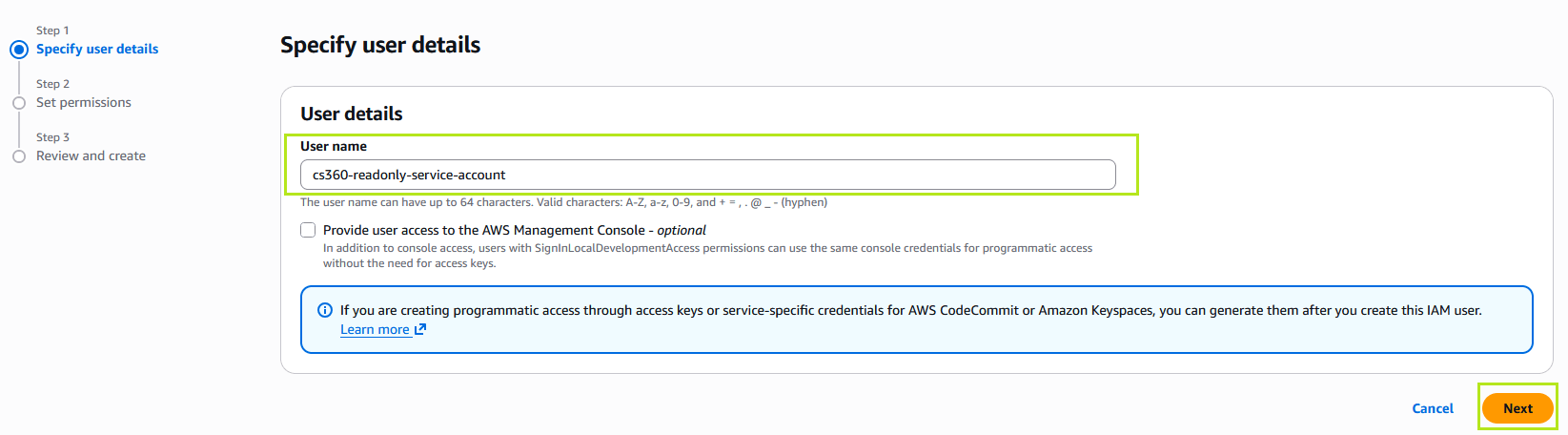Click the 'Specify user details' page heading
The height and width of the screenshot is (435, 1568).
(x=380, y=45)
